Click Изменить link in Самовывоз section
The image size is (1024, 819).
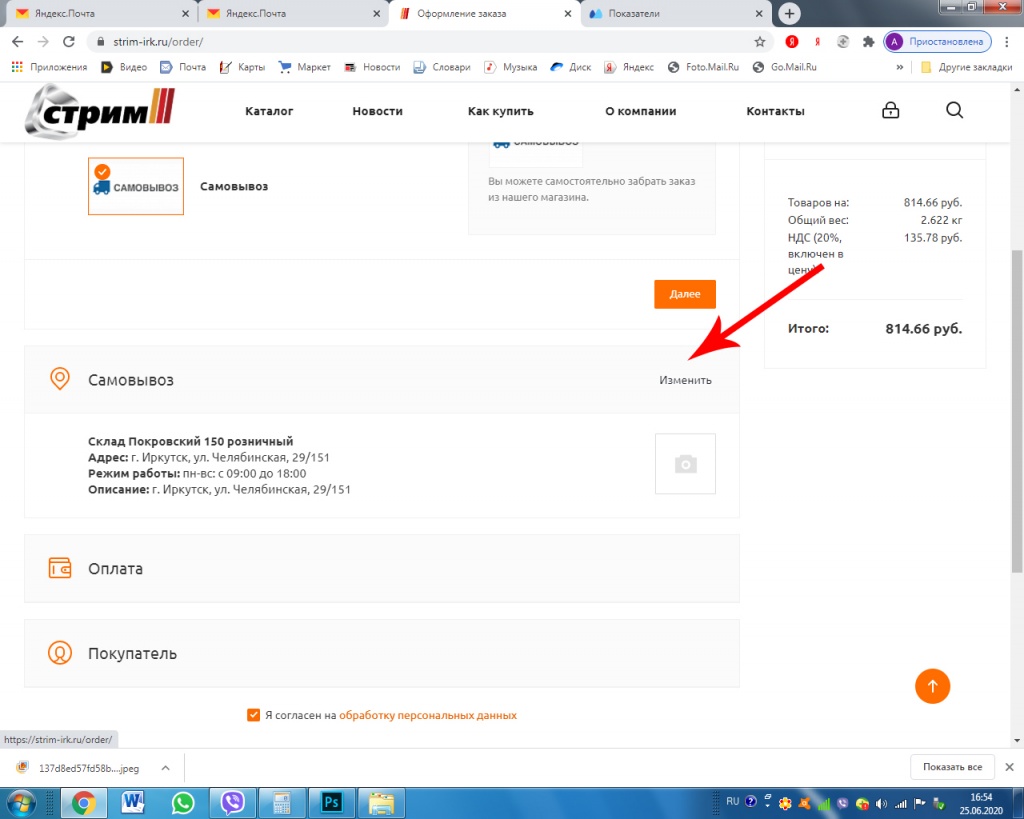coord(685,380)
